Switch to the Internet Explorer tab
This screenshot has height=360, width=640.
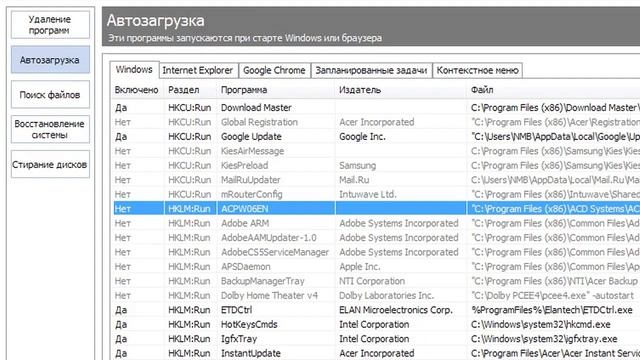[198, 70]
